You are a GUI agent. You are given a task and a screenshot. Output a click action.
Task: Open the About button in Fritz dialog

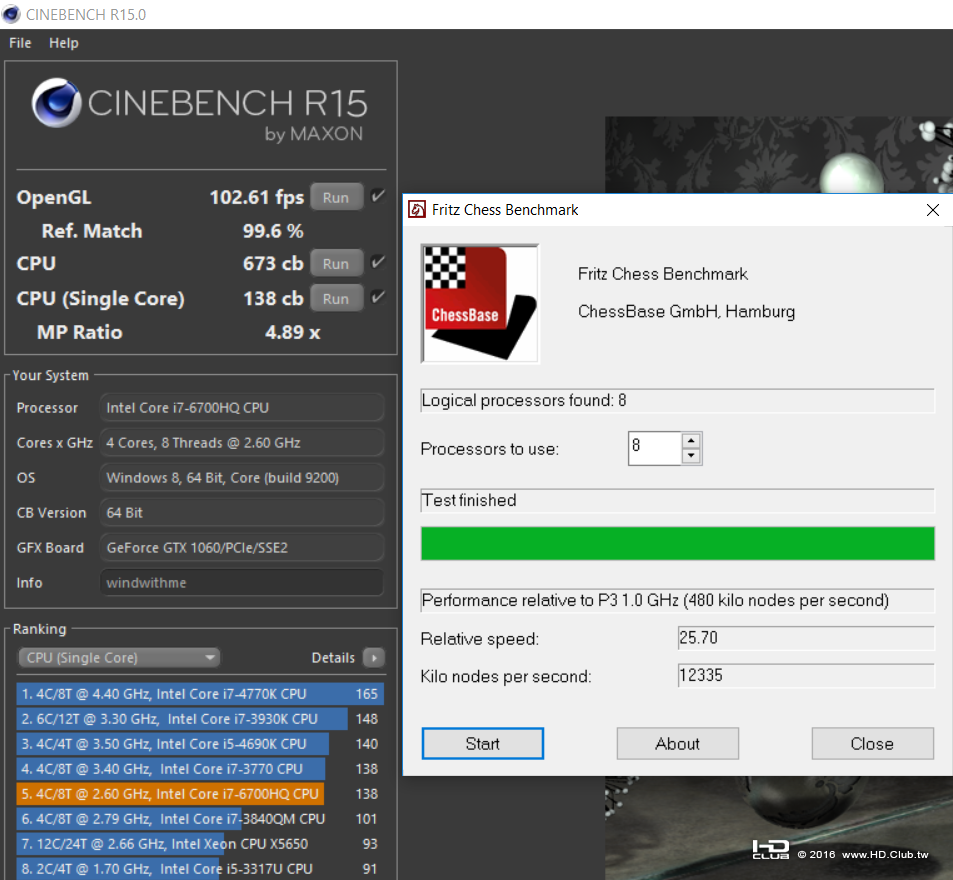pyautogui.click(x=678, y=743)
